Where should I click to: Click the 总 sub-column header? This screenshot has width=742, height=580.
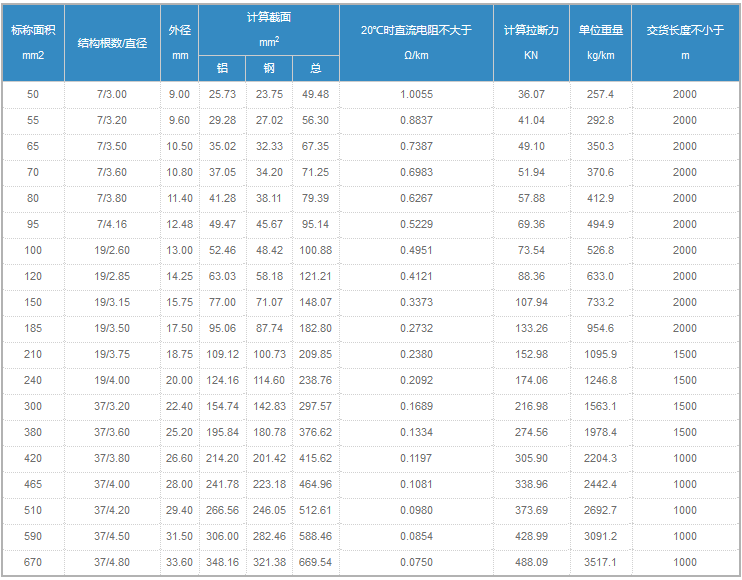316,69
